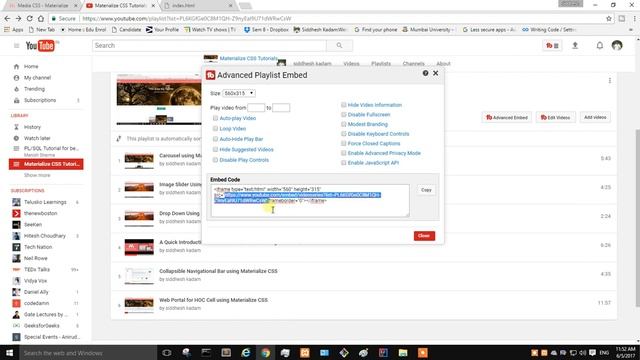Viewport: 640px width, 360px height.
Task: Check Disable Keyboard Controls
Action: coord(344,134)
